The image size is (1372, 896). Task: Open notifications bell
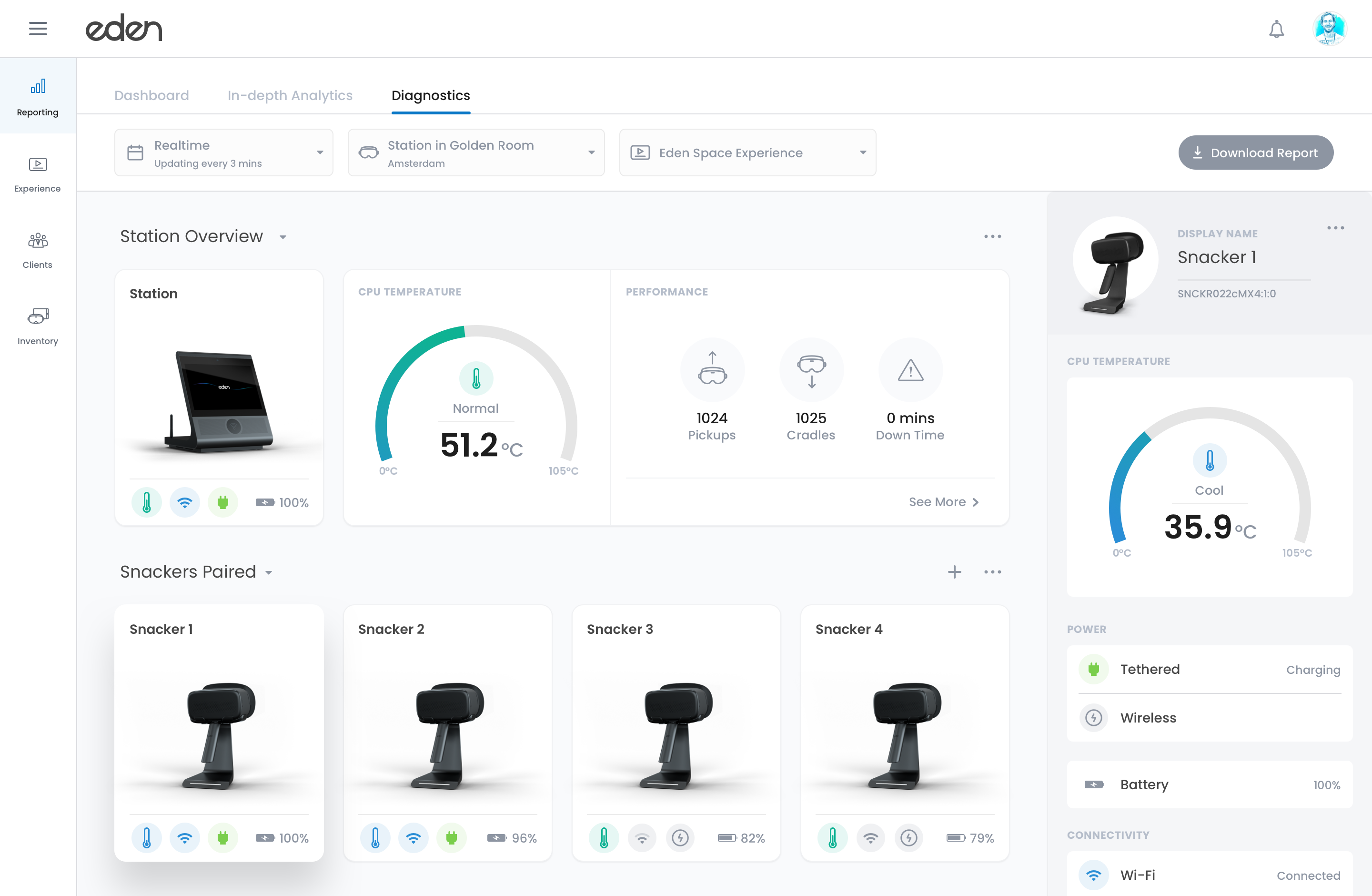click(1276, 29)
